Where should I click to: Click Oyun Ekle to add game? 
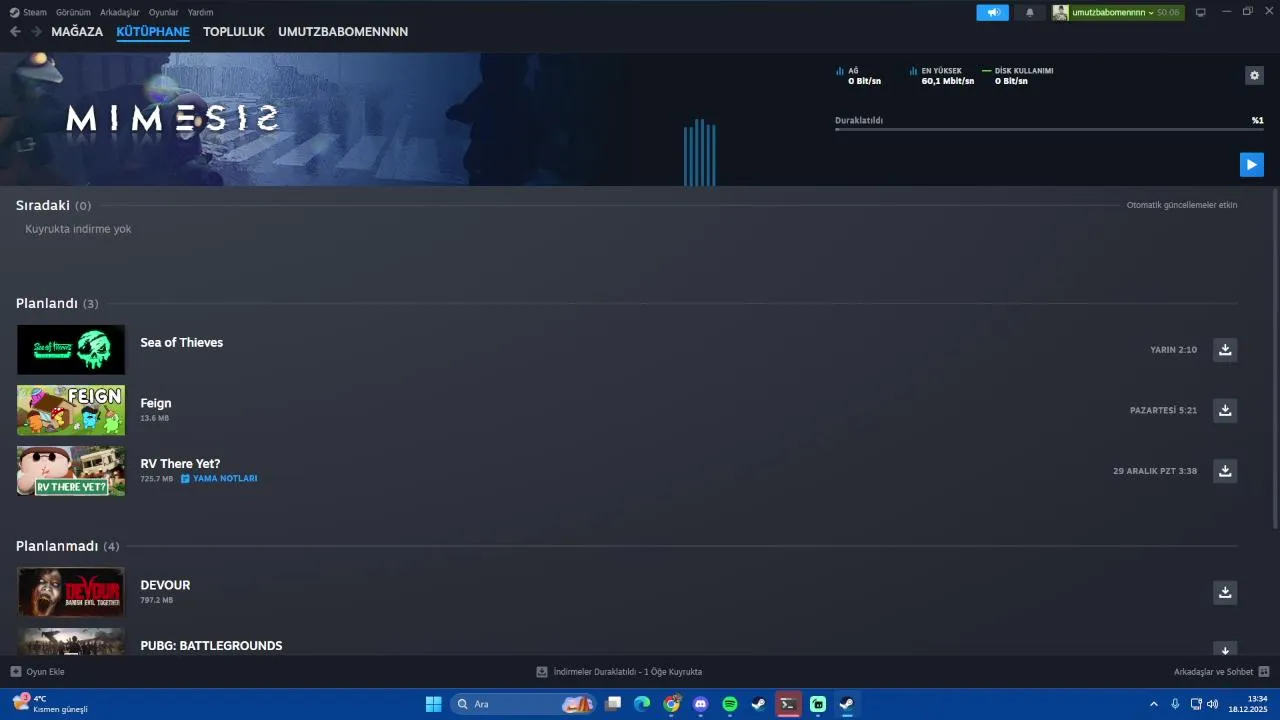click(37, 672)
